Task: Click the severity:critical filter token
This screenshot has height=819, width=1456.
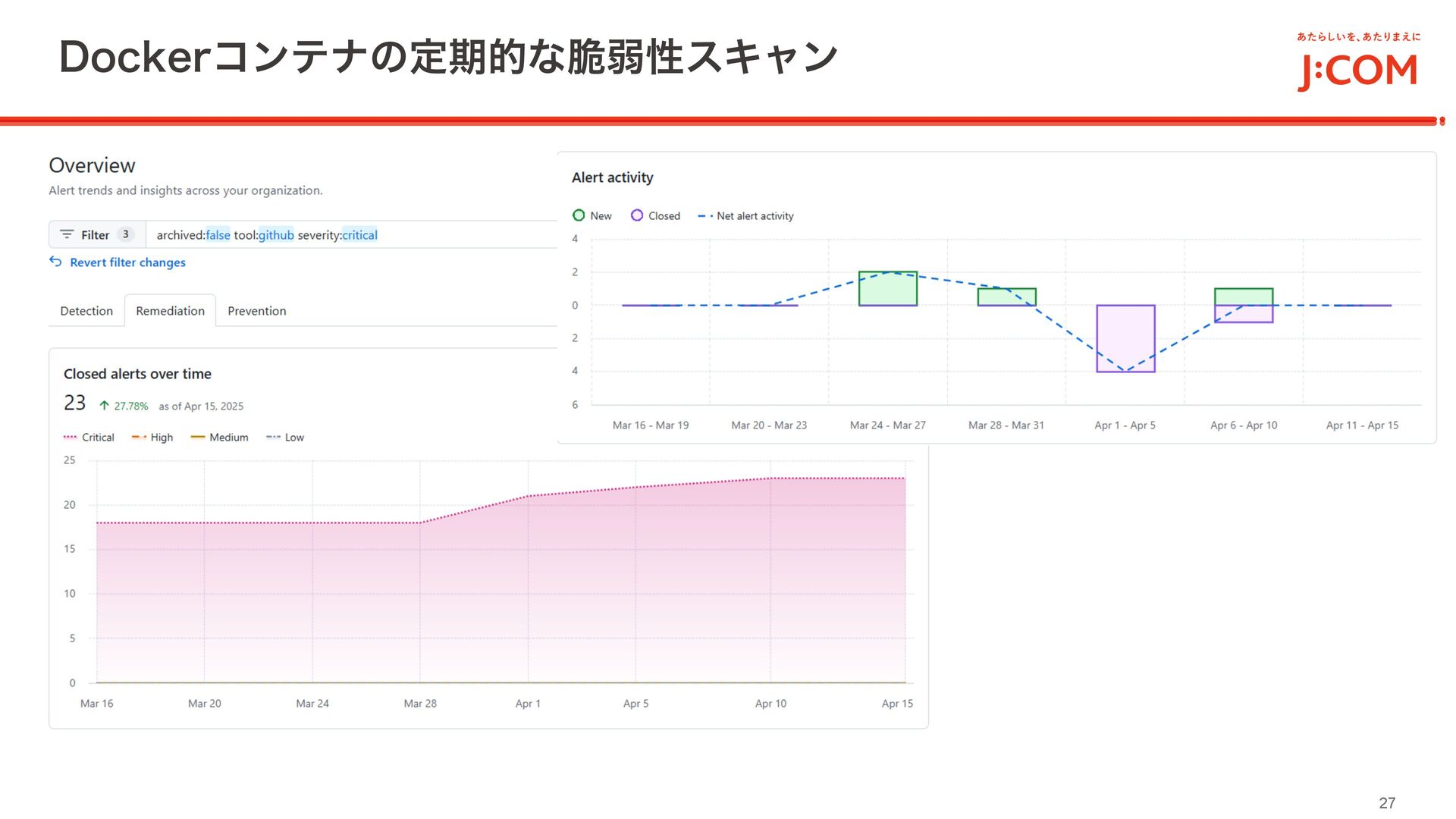Action: click(x=337, y=235)
